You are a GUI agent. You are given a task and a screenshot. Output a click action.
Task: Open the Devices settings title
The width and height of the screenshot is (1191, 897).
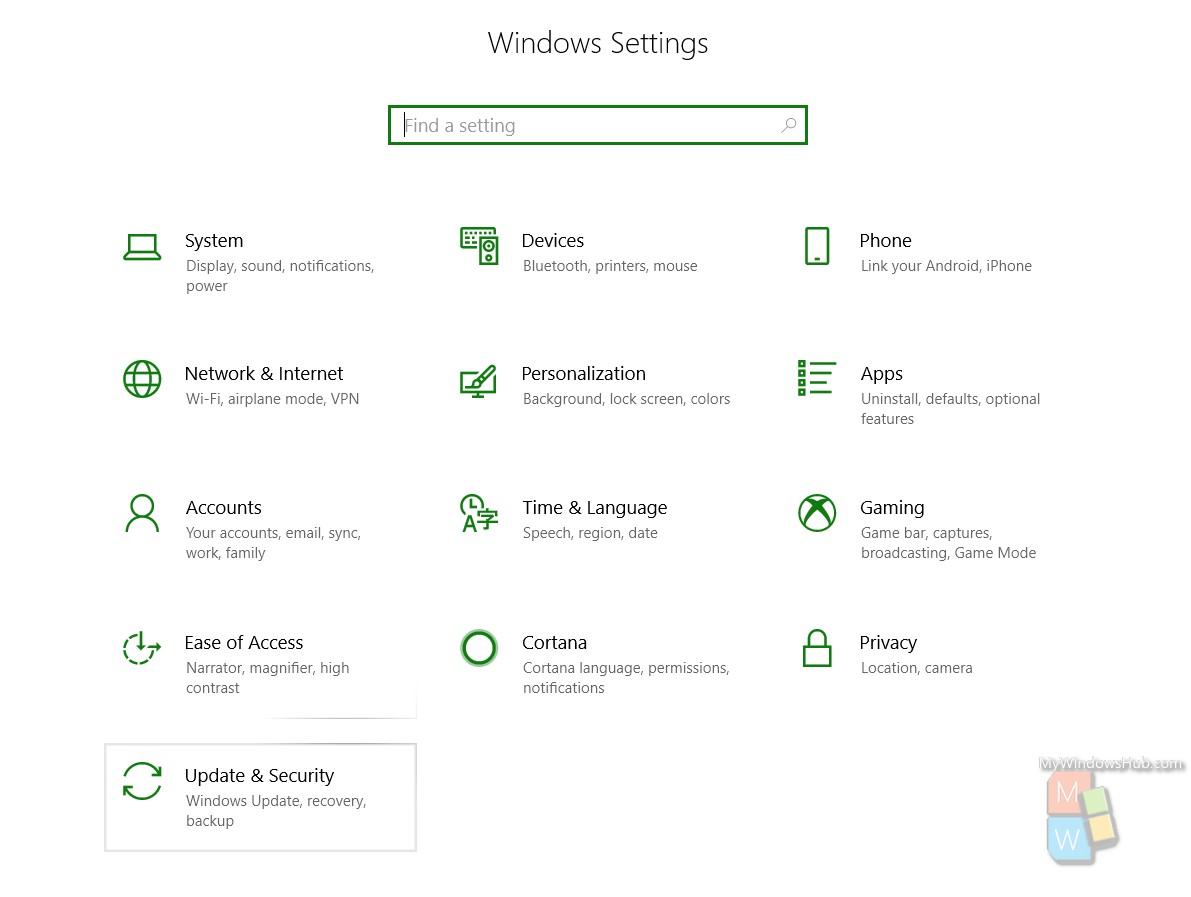[553, 241]
